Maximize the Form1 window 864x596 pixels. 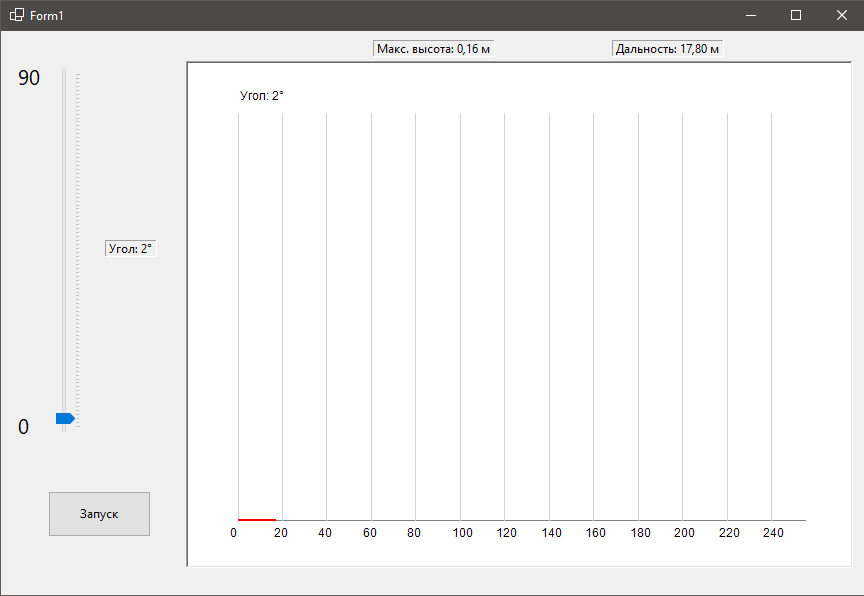(796, 15)
